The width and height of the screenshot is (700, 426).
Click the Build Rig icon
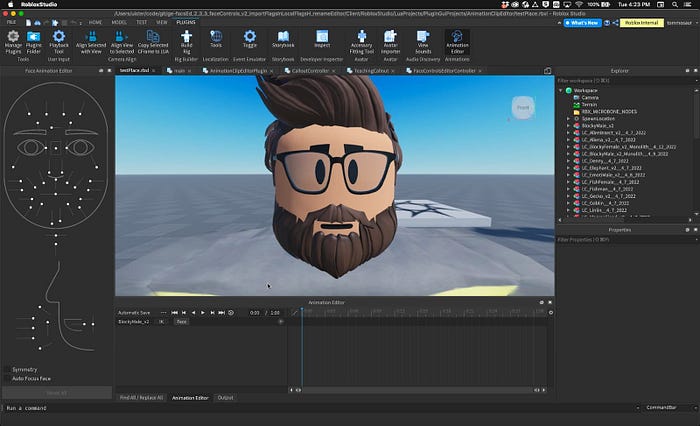(186, 38)
